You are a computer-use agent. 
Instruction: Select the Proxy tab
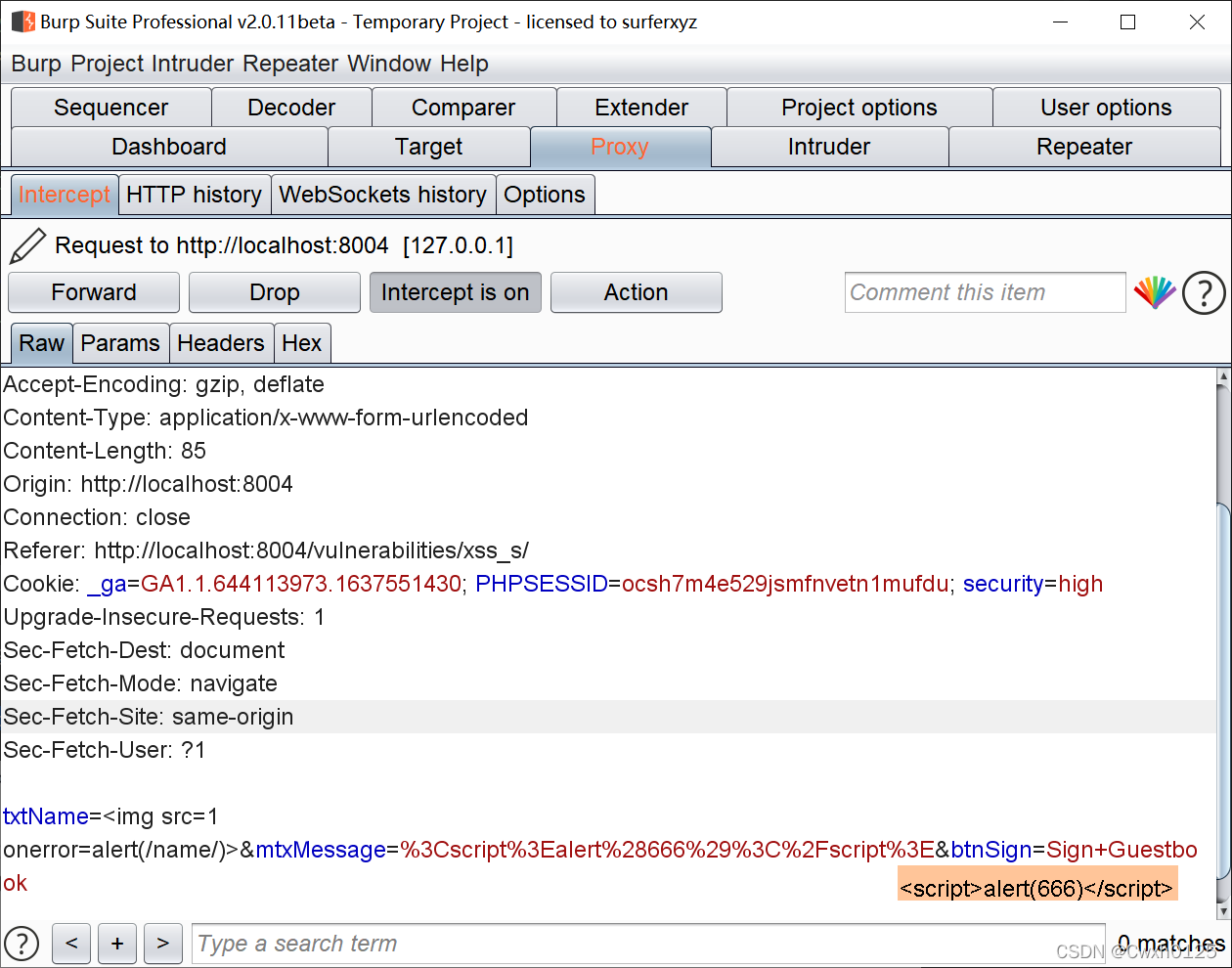pos(620,147)
